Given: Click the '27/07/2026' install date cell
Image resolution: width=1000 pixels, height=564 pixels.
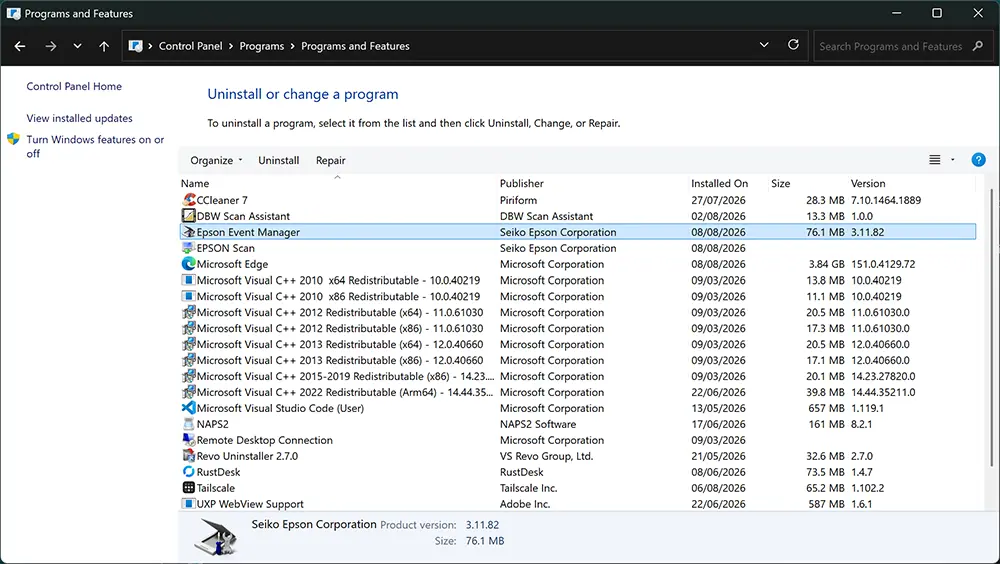Looking at the screenshot, I should point(718,200).
